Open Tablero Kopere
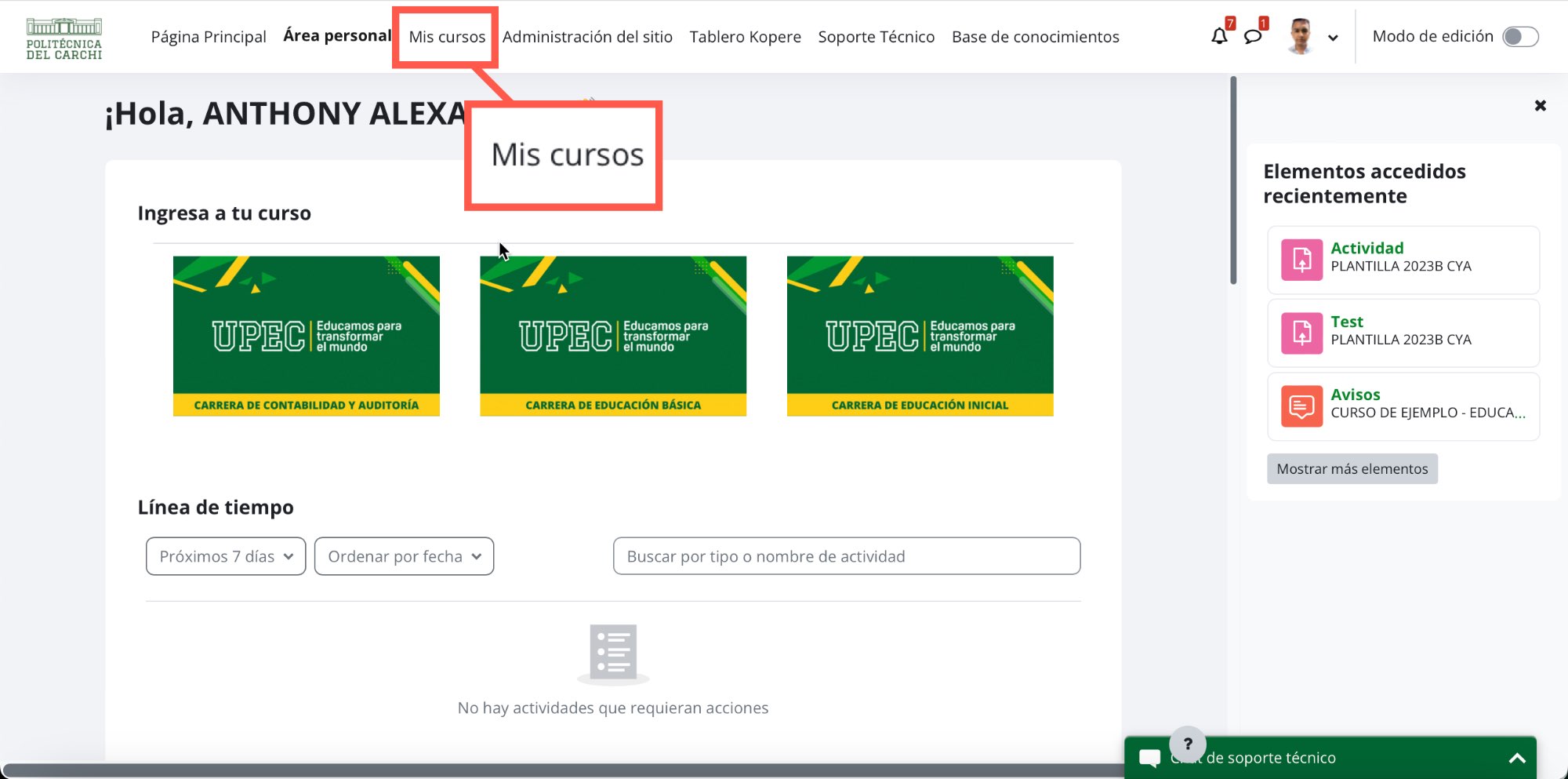Screen dimensions: 1568x779 click(x=745, y=37)
